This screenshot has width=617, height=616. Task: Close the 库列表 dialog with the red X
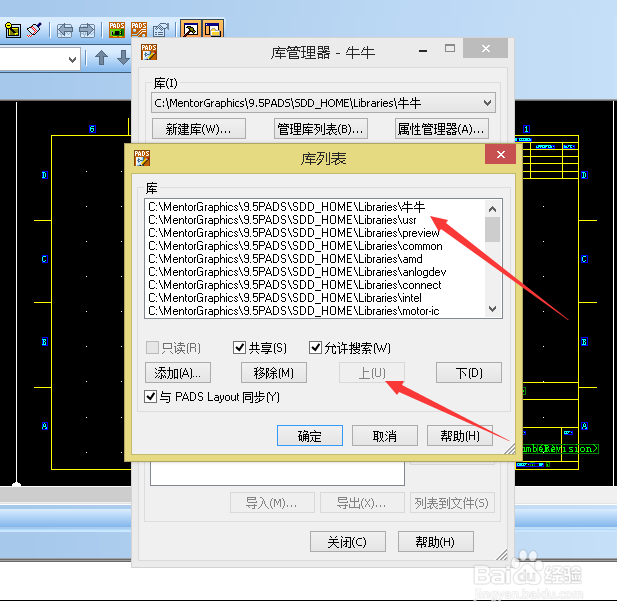pyautogui.click(x=500, y=154)
